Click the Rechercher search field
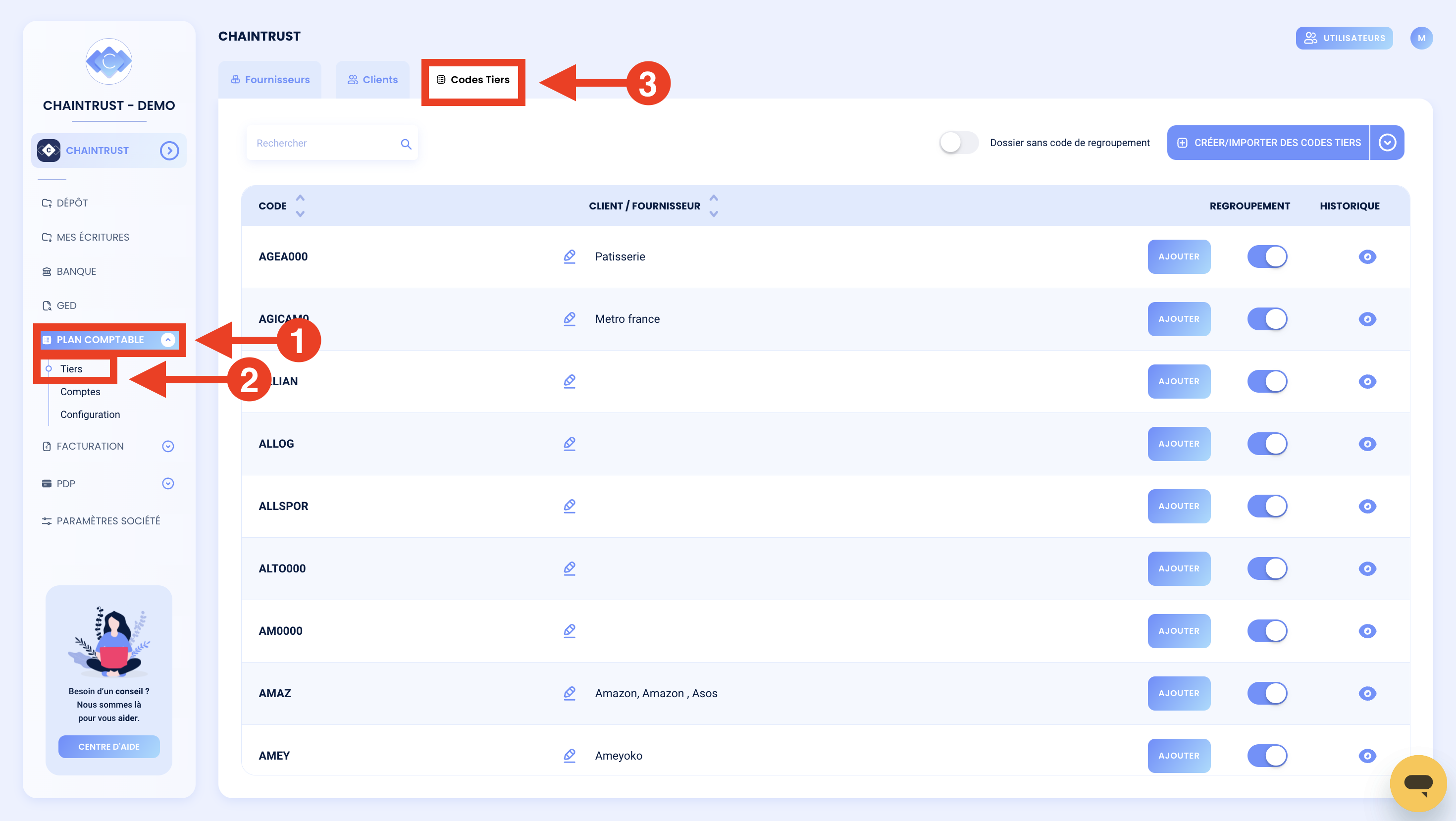The image size is (1456, 821). [332, 143]
